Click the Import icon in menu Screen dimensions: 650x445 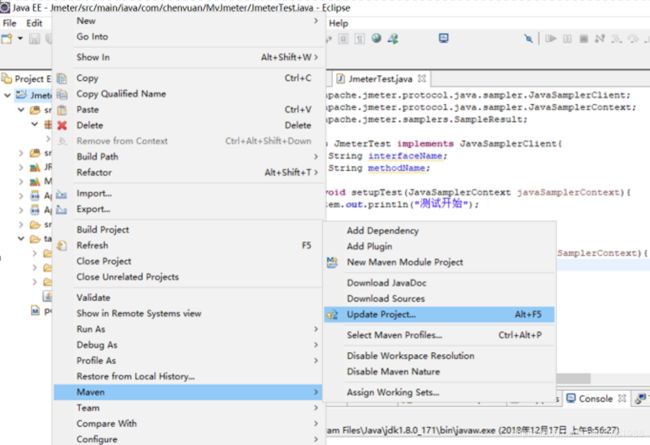pyautogui.click(x=62, y=194)
